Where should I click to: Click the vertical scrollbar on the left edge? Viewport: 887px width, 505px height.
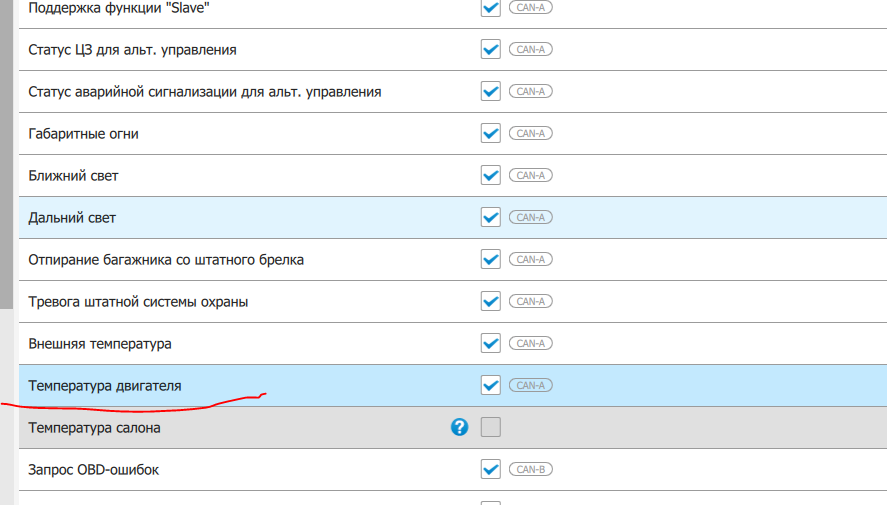(x=6, y=150)
